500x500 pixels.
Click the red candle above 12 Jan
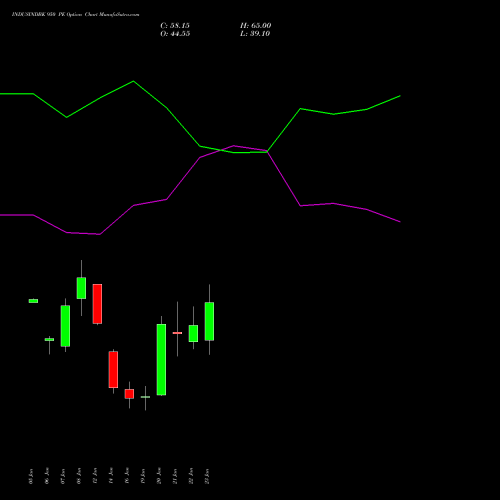click(x=97, y=304)
